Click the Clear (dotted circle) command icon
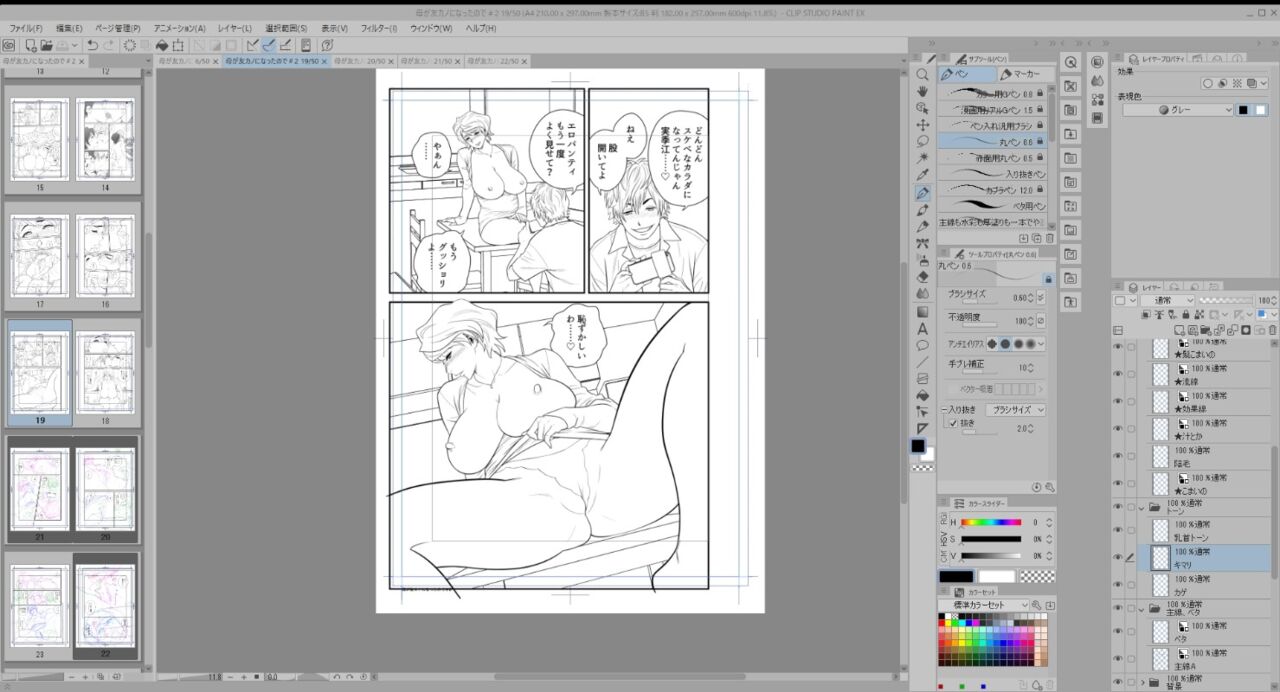1280x692 pixels. (130, 45)
